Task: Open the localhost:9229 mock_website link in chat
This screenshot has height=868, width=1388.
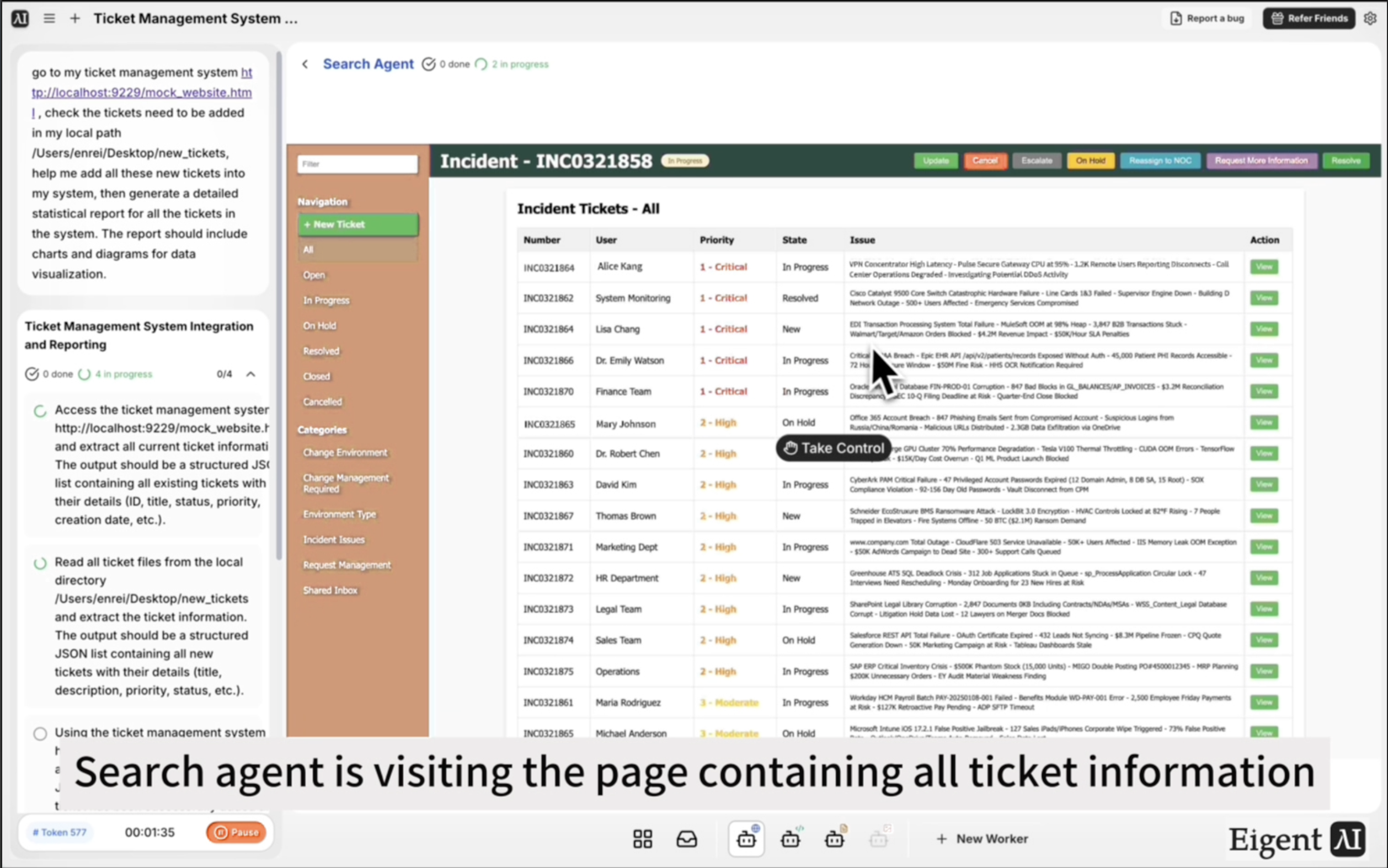Action: click(x=142, y=93)
